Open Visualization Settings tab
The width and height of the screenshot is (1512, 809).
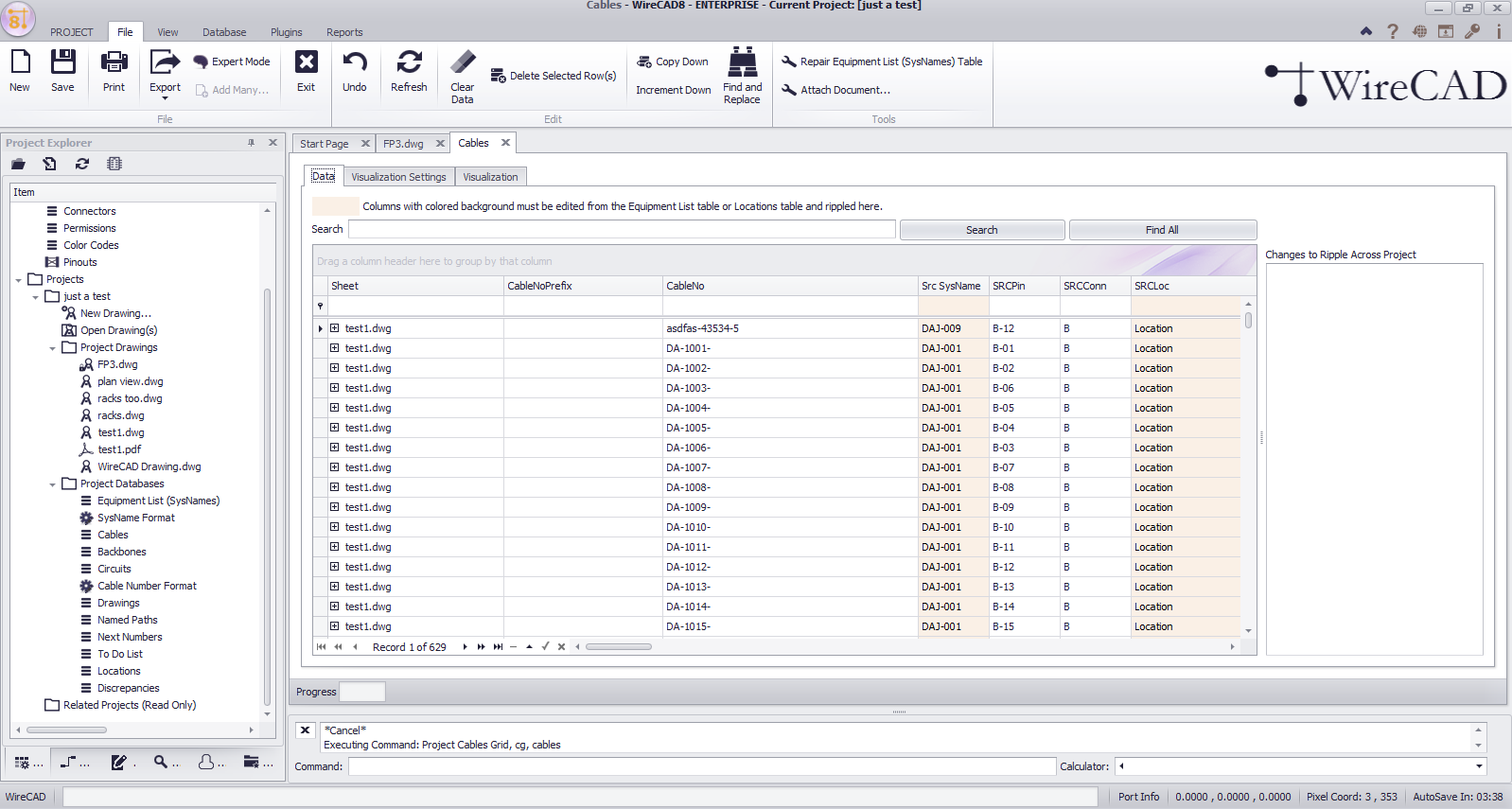(398, 177)
